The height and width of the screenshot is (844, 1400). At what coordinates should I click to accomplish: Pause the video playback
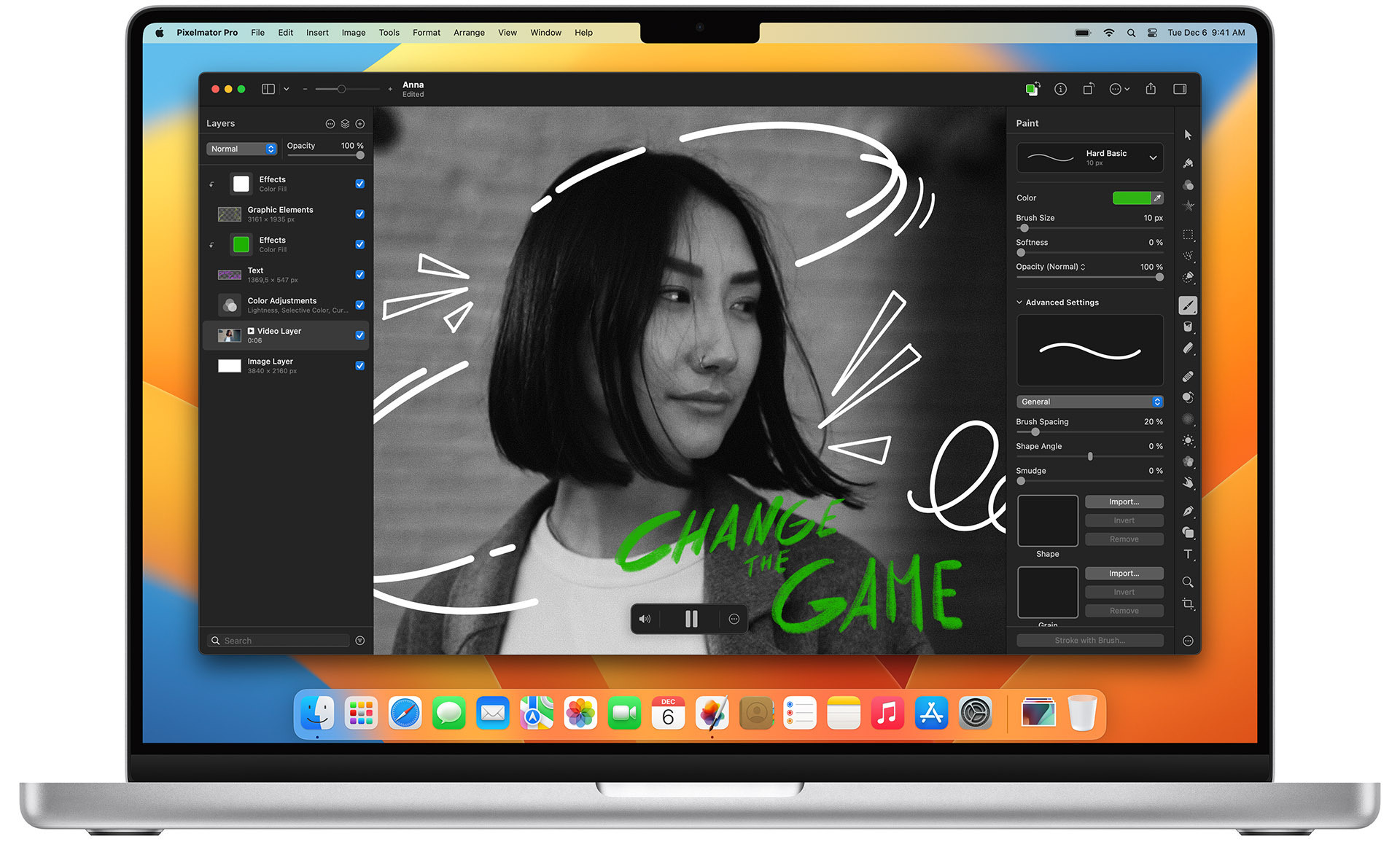click(690, 618)
